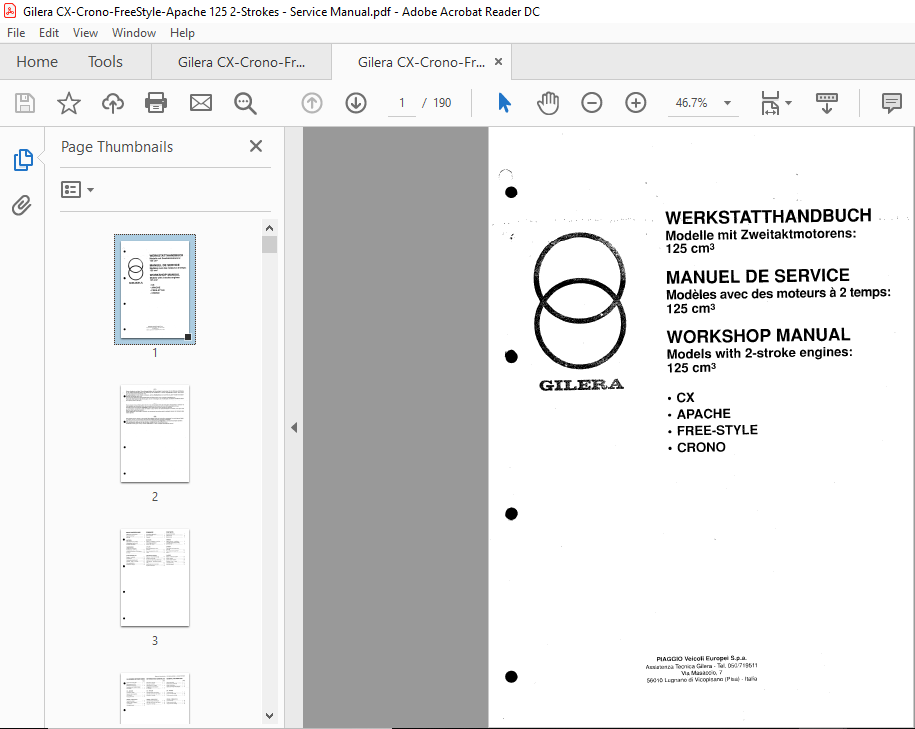
Task: Click the GILERA logo text
Action: [581, 385]
